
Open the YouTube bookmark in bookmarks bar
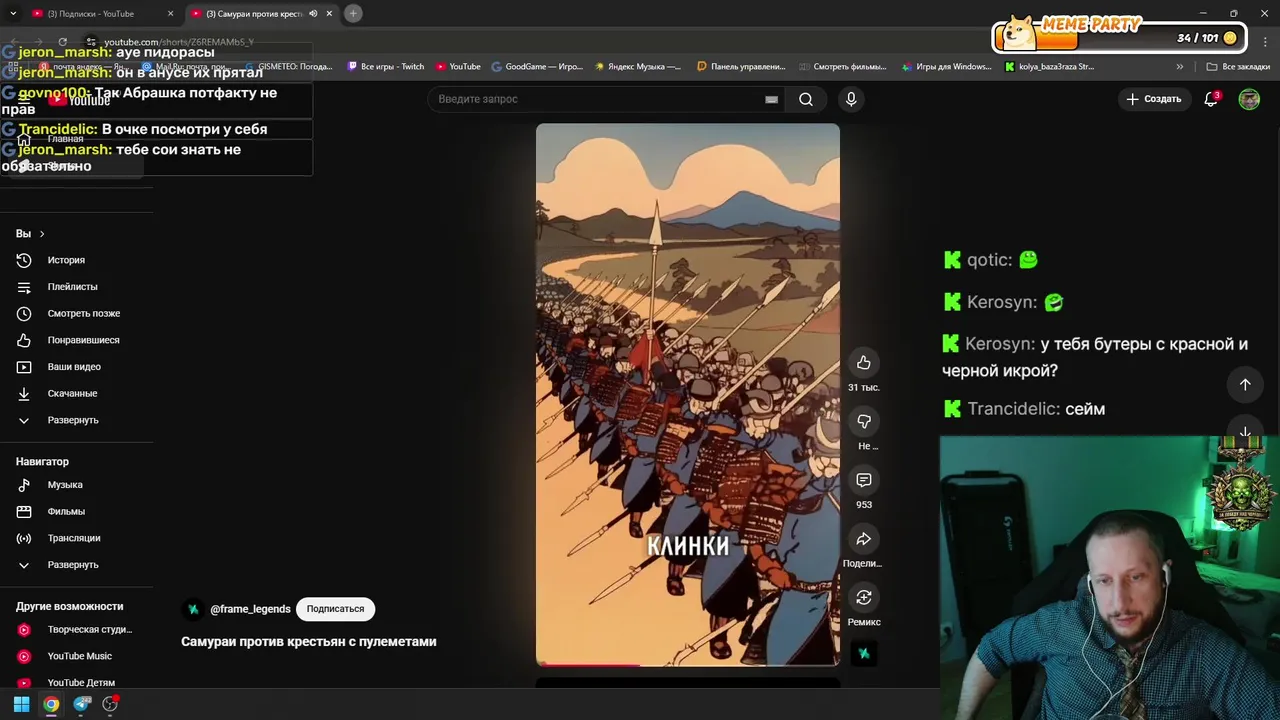458,67
